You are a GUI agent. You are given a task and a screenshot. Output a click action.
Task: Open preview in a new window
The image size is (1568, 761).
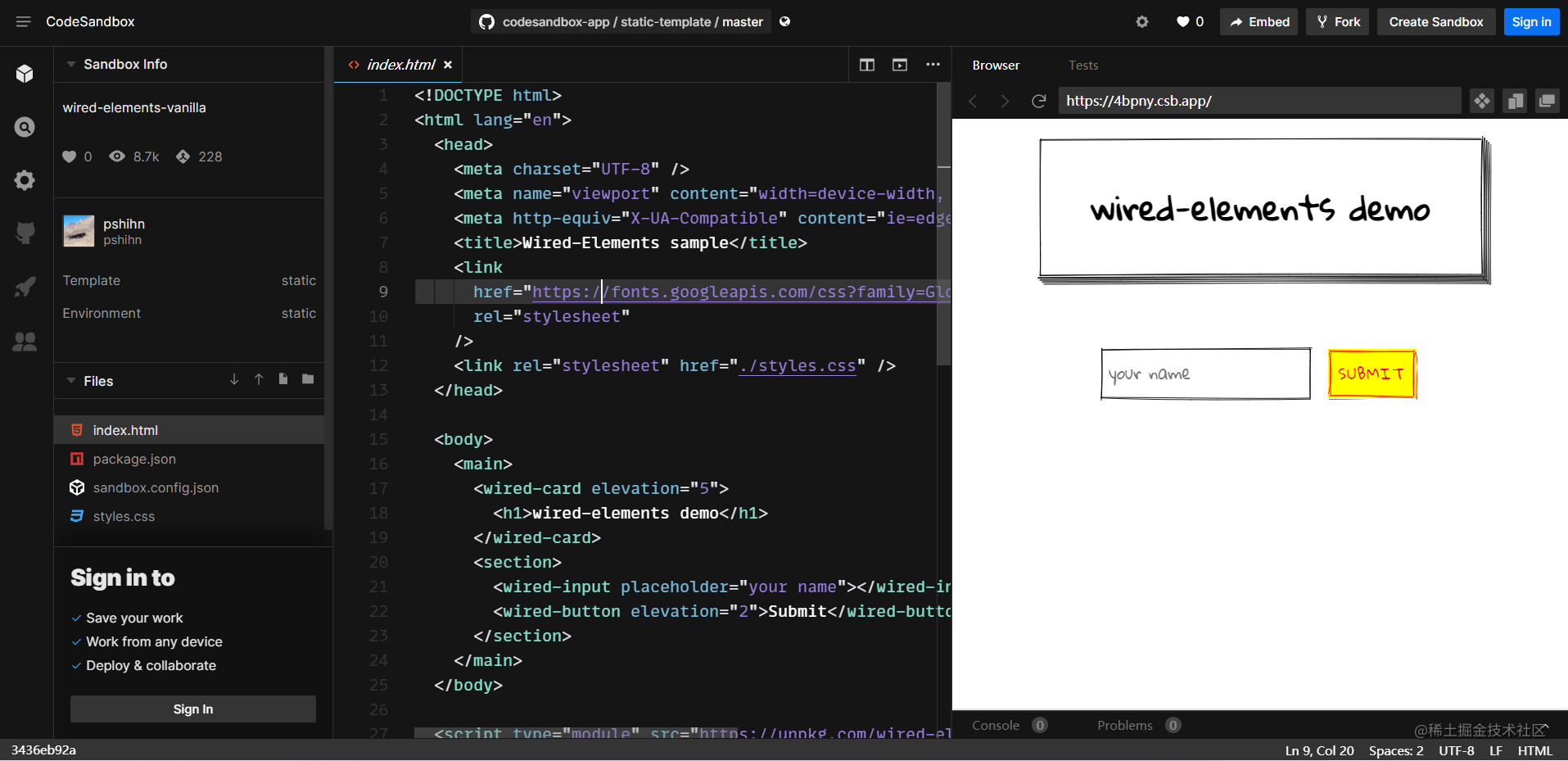1547,101
